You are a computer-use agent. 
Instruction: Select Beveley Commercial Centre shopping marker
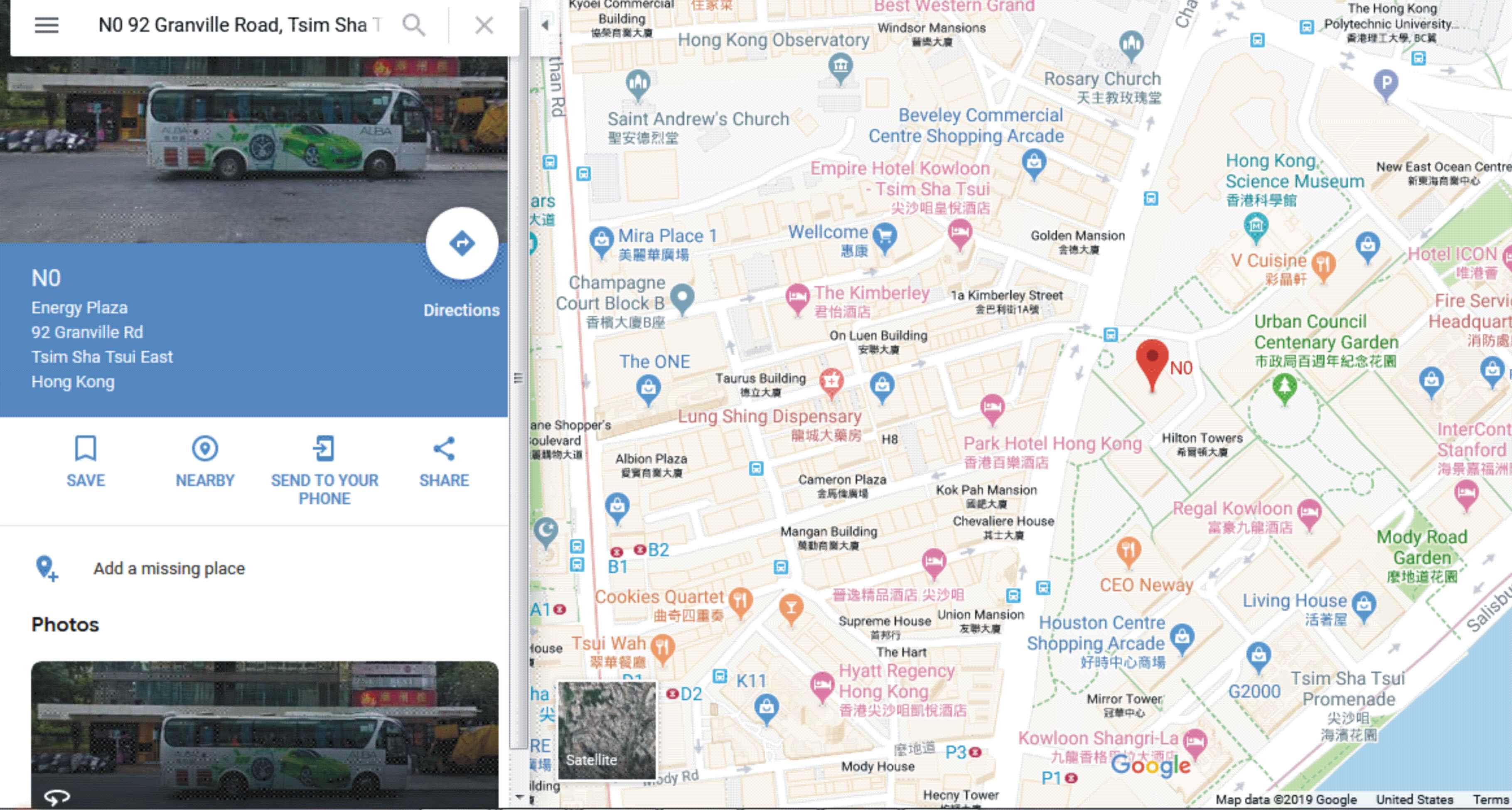pyautogui.click(x=1034, y=164)
